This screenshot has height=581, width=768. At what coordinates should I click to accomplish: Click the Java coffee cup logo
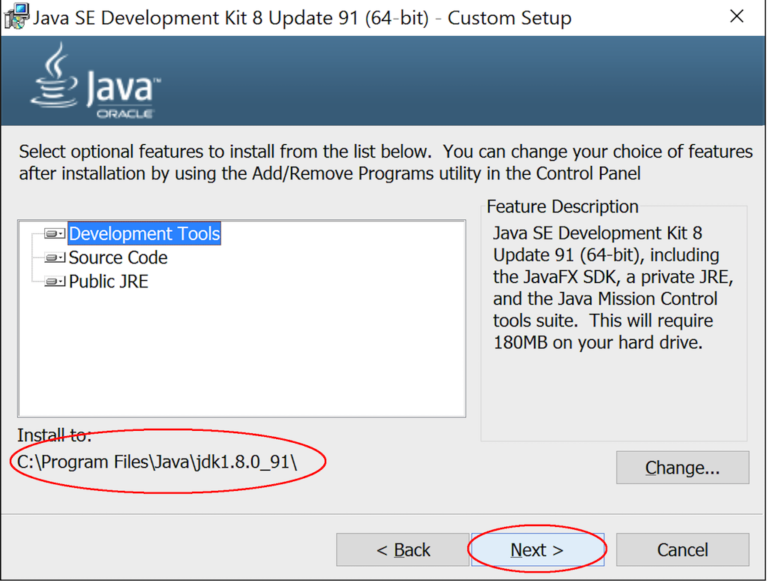[55, 76]
